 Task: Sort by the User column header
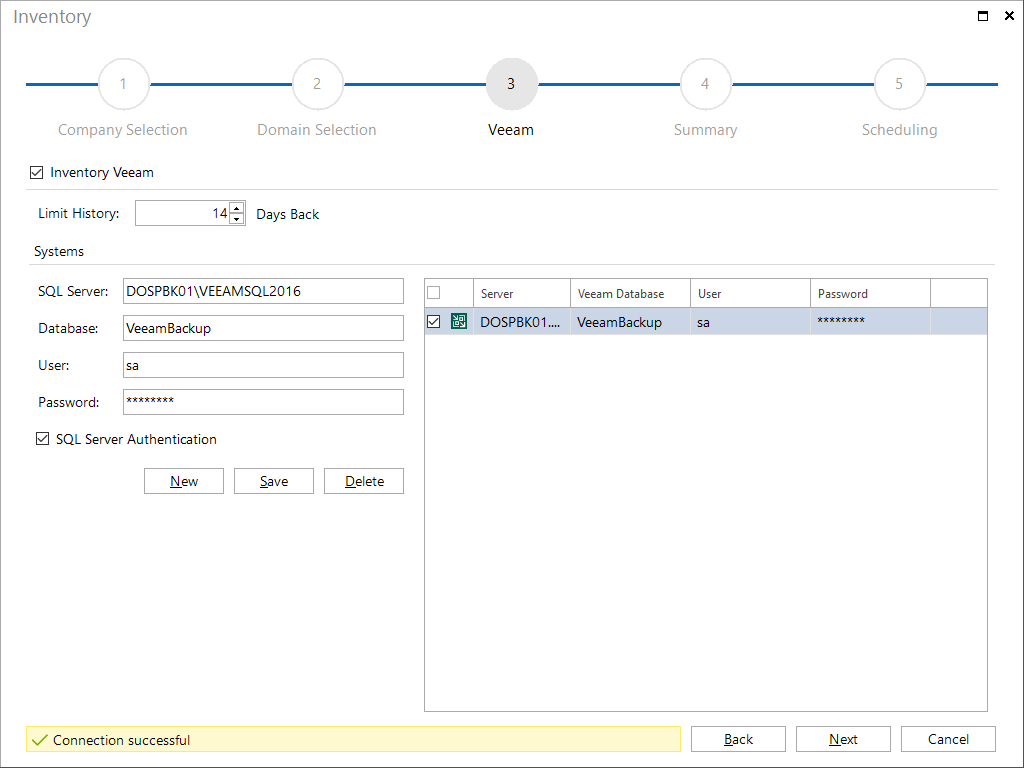coord(750,293)
